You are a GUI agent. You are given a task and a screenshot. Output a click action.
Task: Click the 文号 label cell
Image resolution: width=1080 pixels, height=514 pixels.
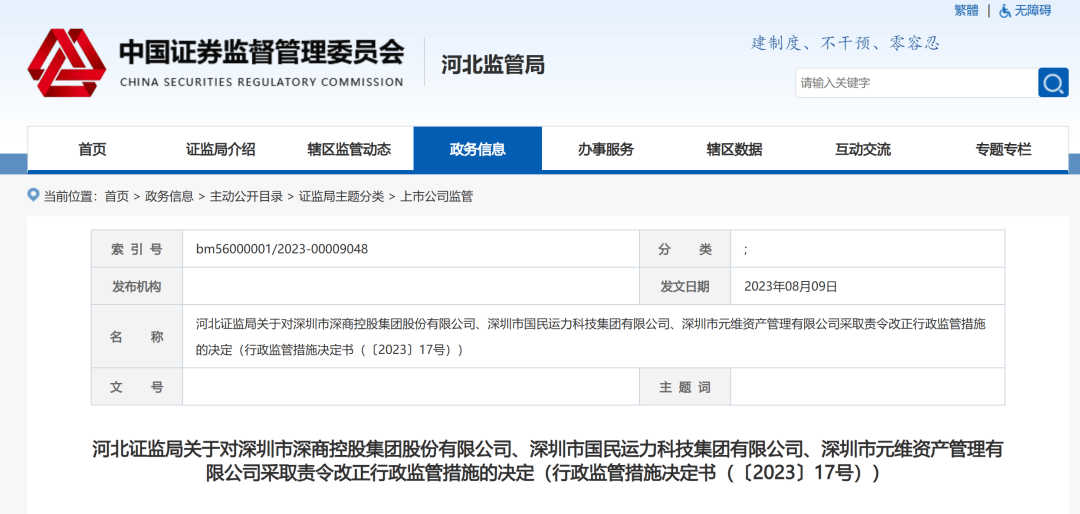click(137, 387)
